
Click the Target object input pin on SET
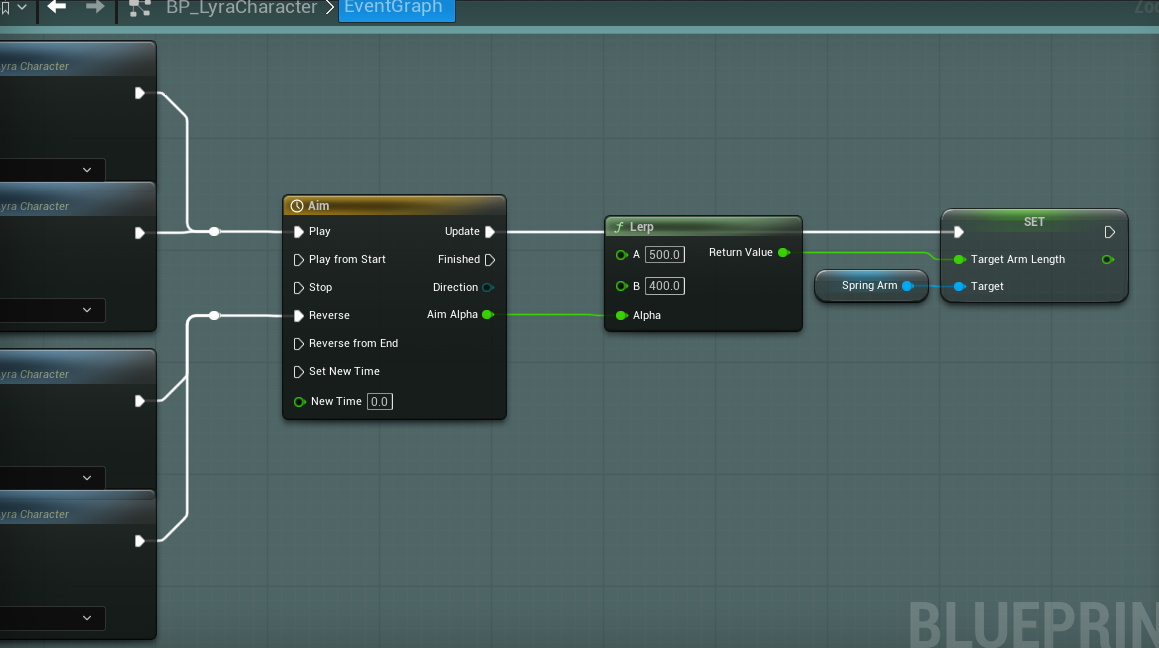click(x=959, y=287)
